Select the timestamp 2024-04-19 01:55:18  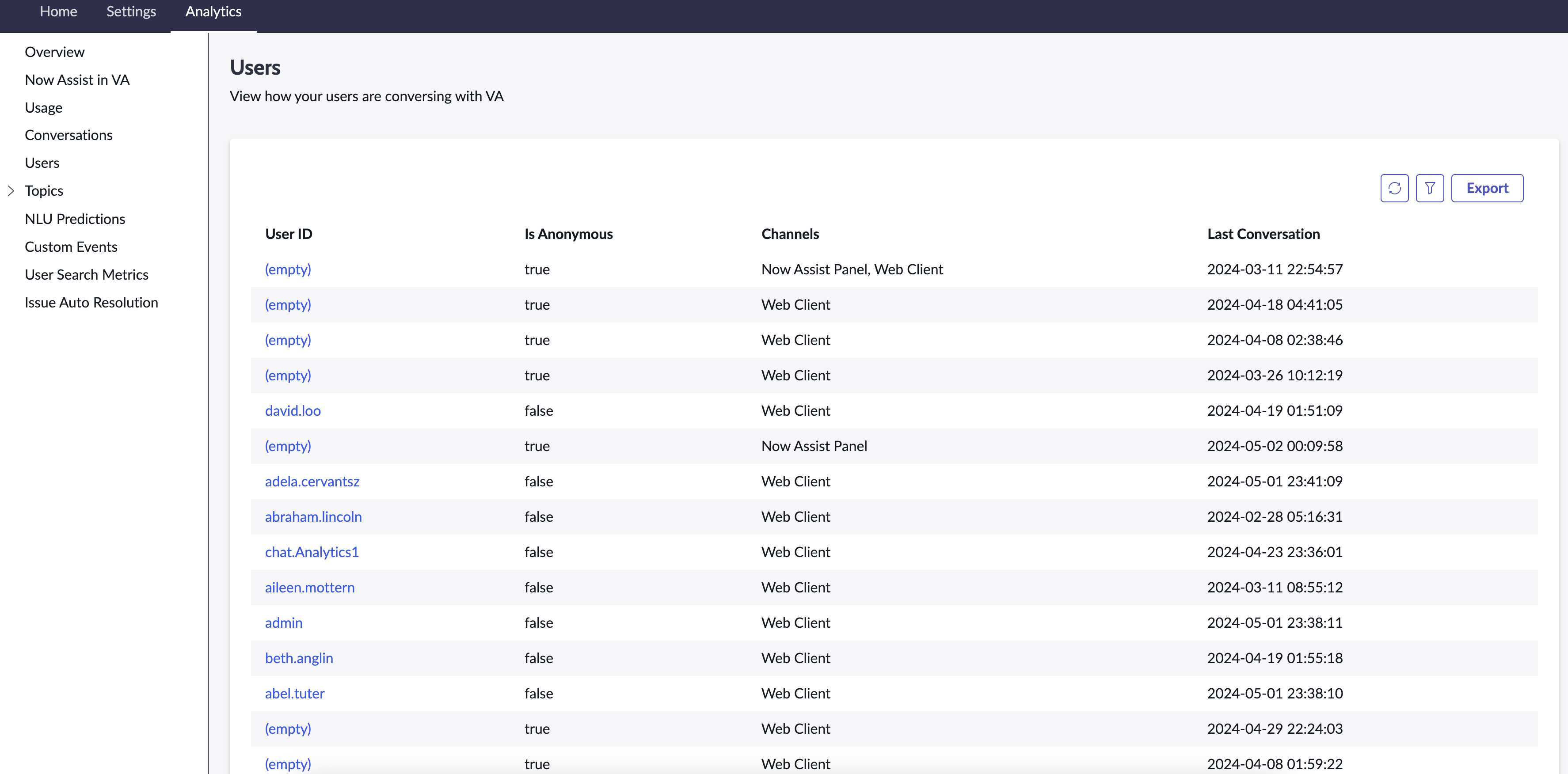pyautogui.click(x=1275, y=658)
